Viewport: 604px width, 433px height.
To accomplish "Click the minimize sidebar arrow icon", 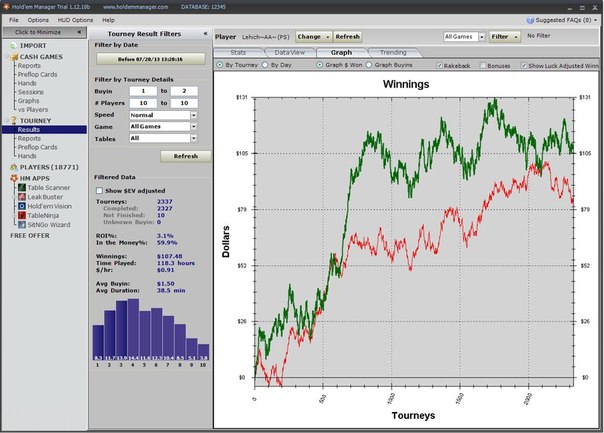I will click(79, 32).
